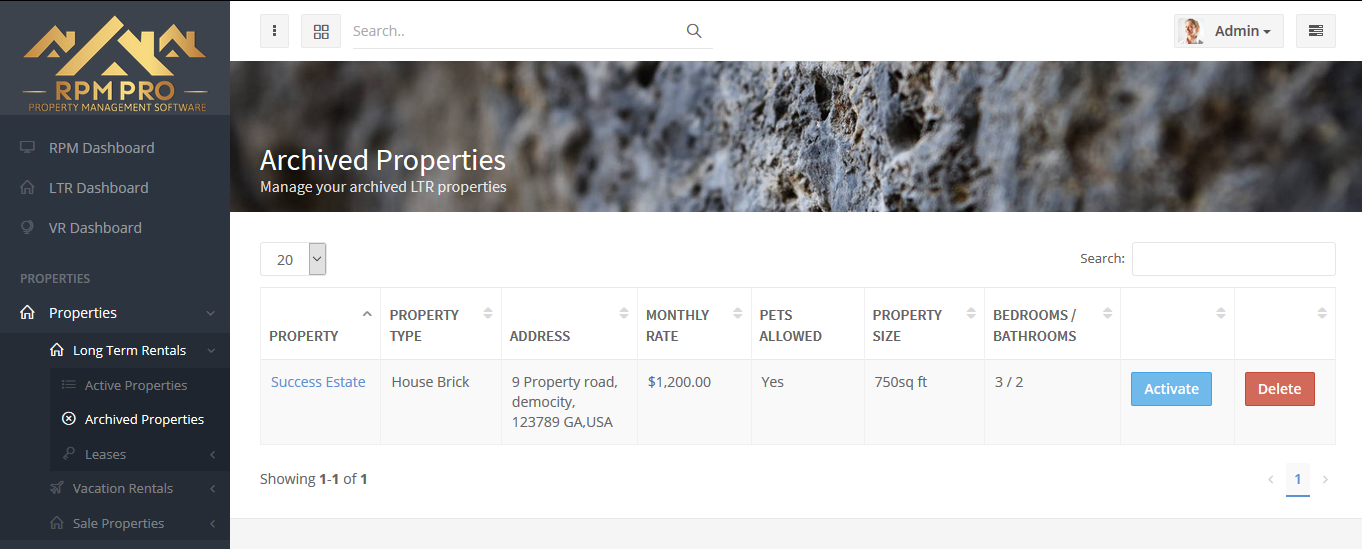1362x549 pixels.
Task: Open the right sidebar panel icon
Action: 1316,31
